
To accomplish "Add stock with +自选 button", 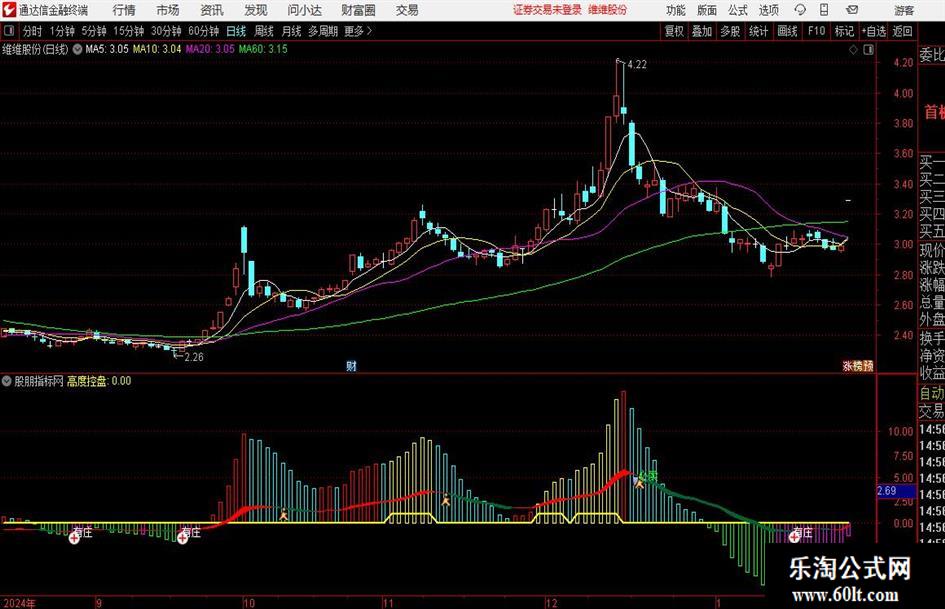I will 873,31.
